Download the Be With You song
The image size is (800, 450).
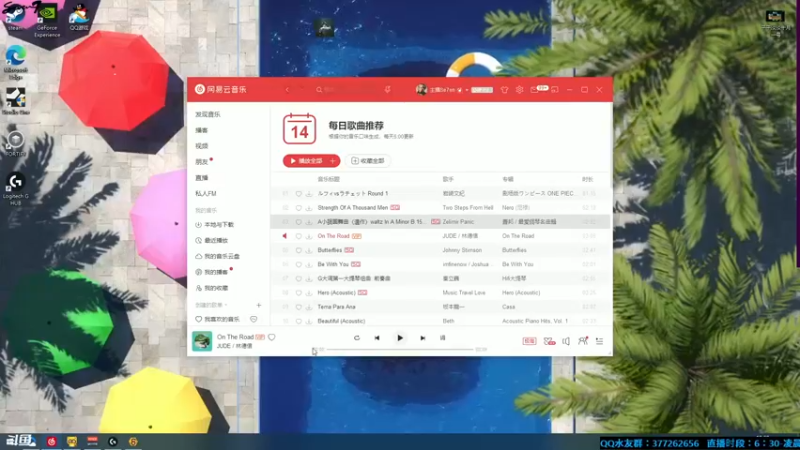[309, 264]
